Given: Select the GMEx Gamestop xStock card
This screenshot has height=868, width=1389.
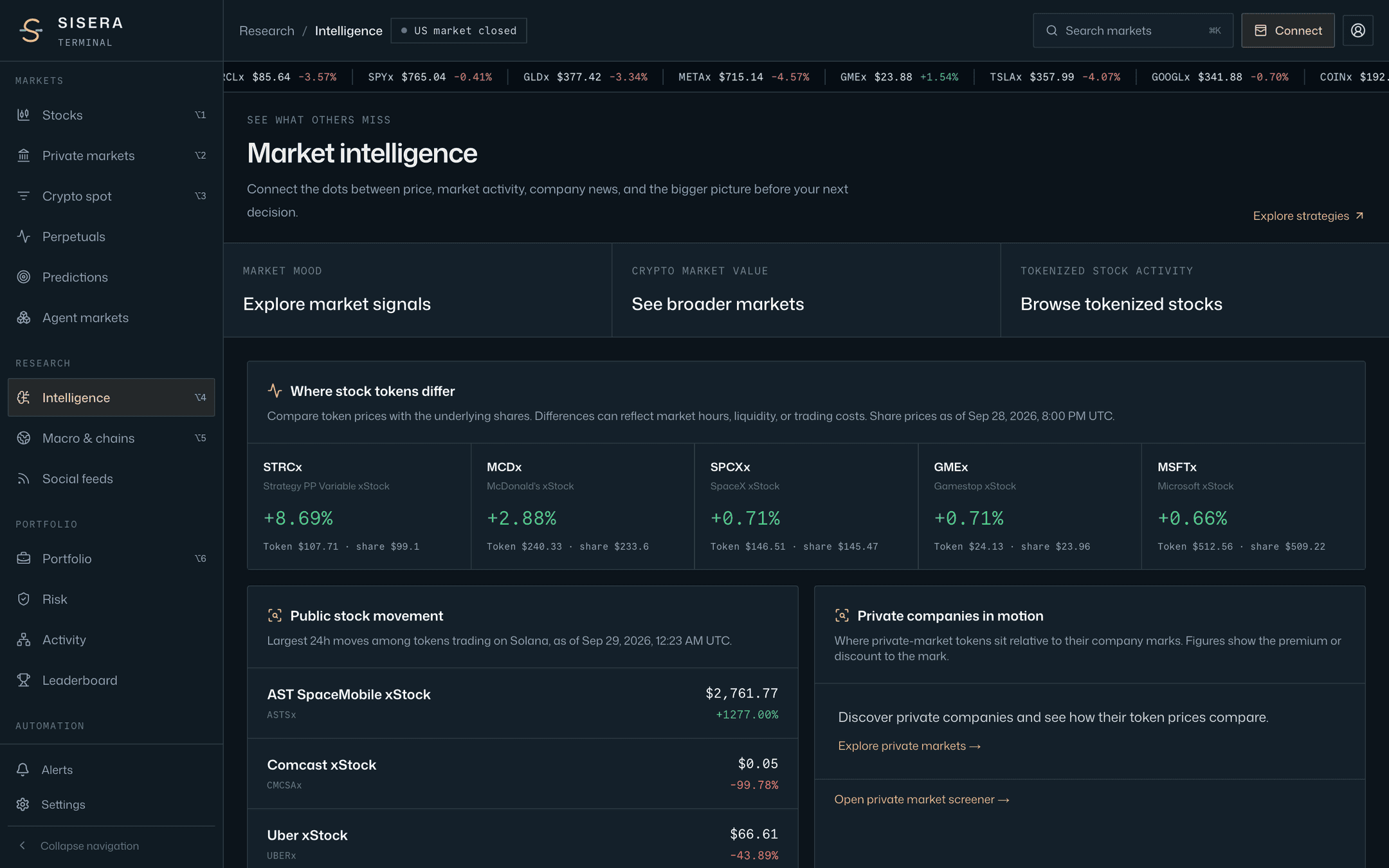Looking at the screenshot, I should coord(1030,506).
